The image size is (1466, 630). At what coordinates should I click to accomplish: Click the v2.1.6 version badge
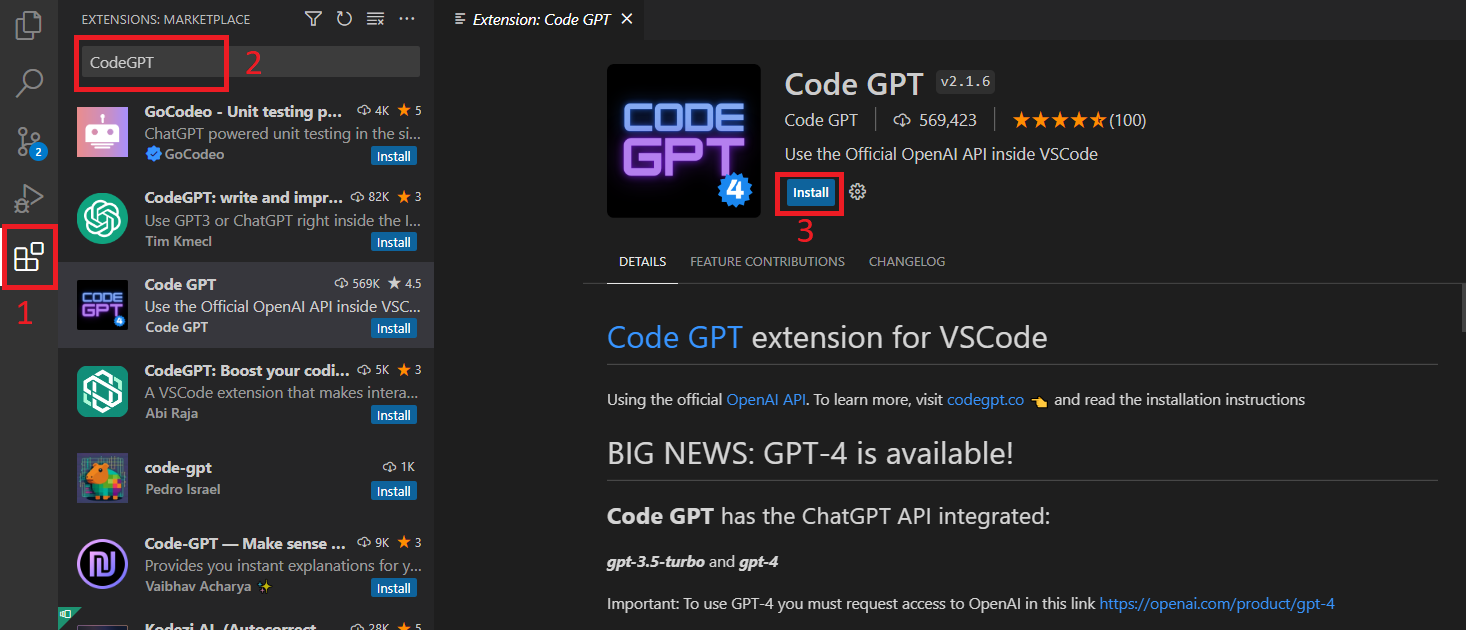(x=965, y=82)
